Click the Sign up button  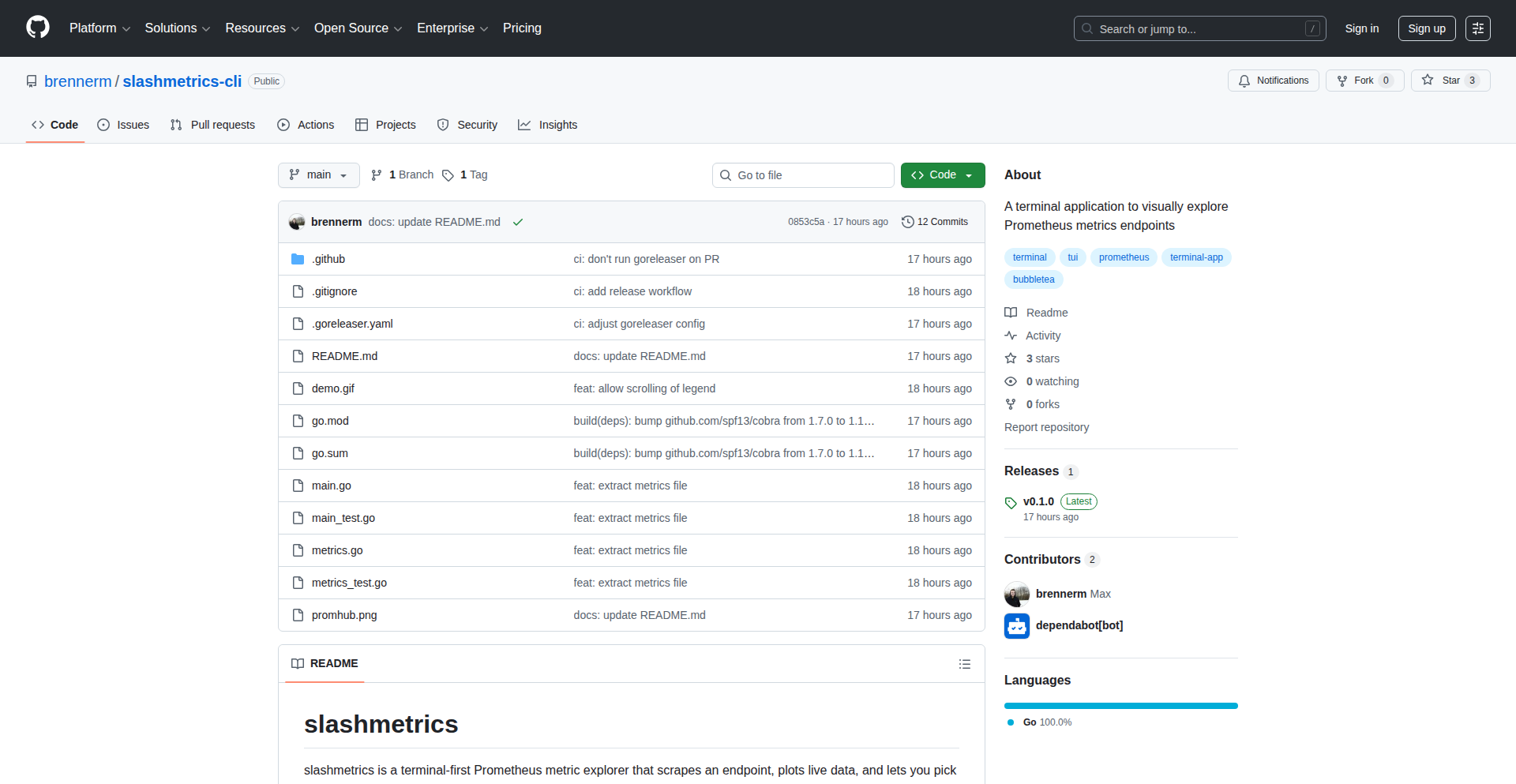[x=1426, y=28]
